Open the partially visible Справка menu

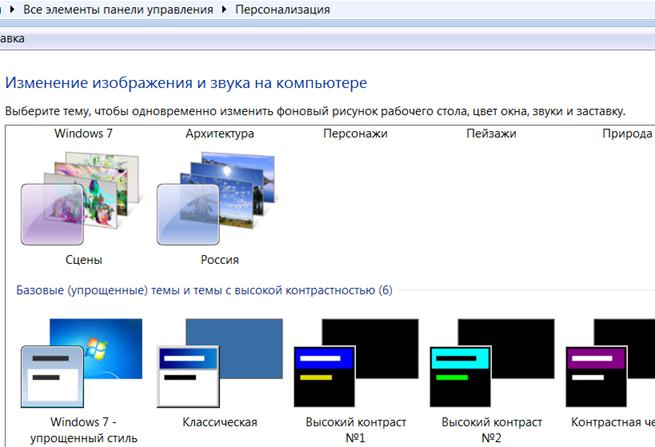click(12, 38)
